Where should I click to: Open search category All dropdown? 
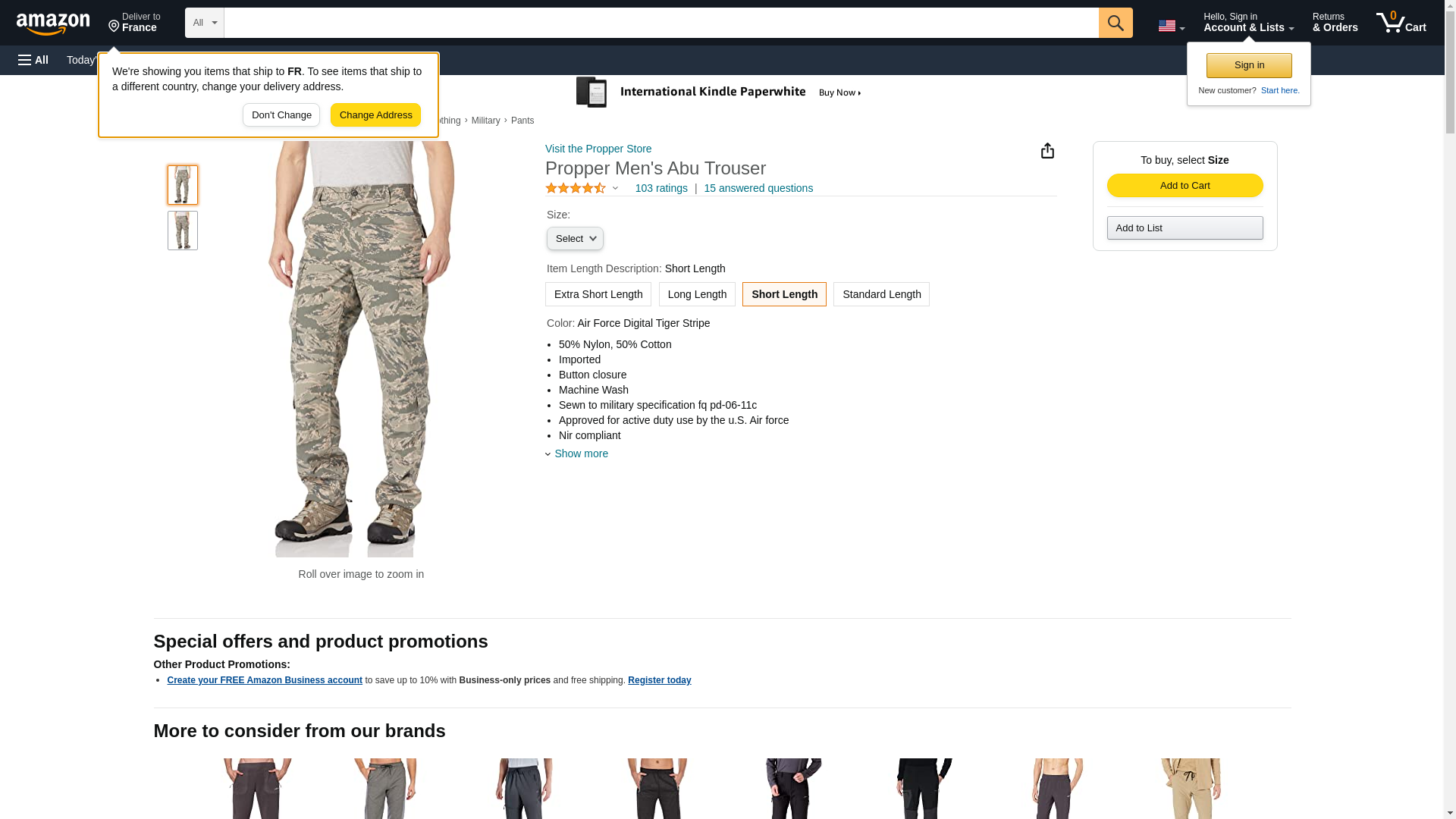click(x=204, y=23)
